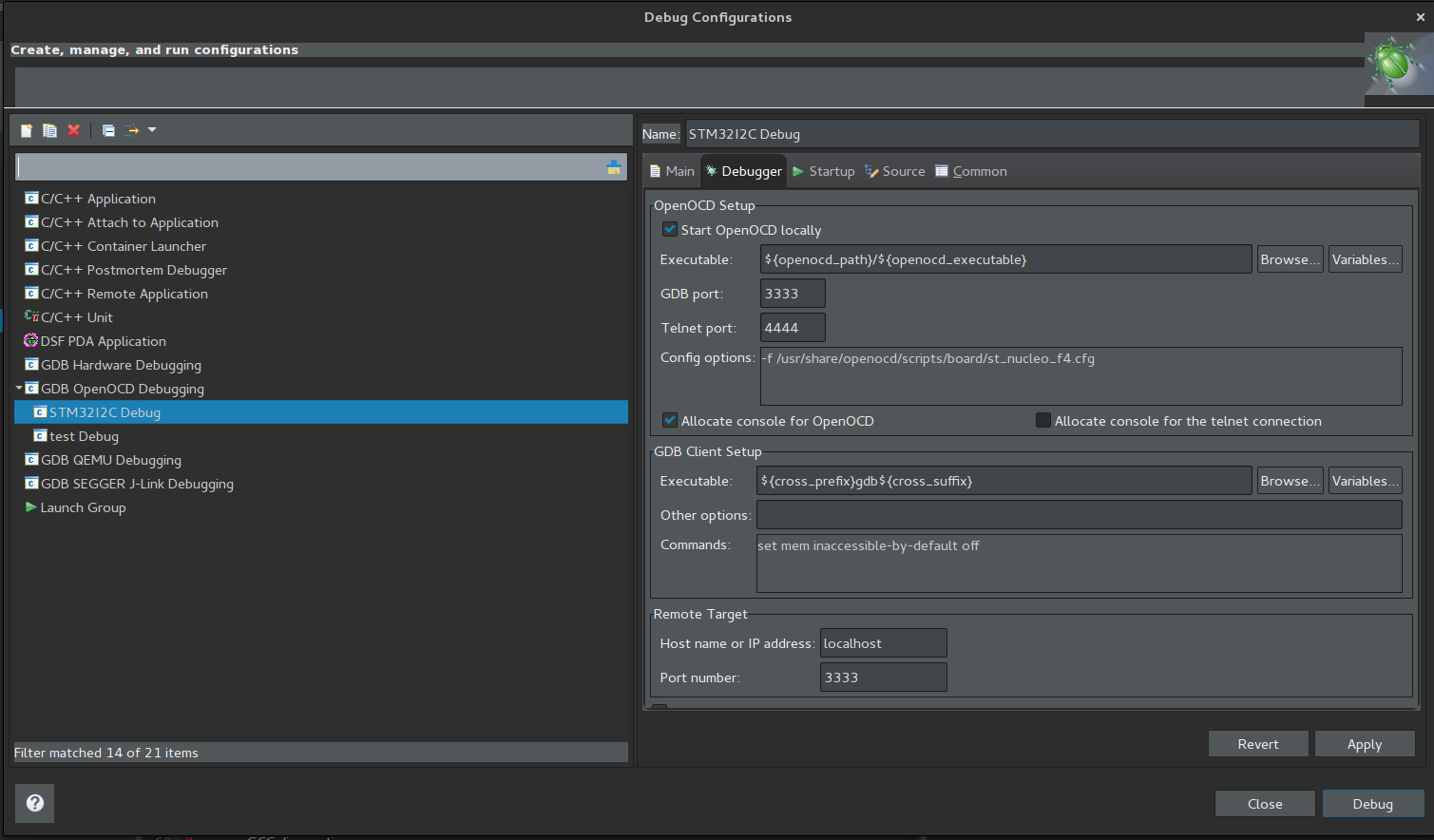Click the help question mark icon
The height and width of the screenshot is (840, 1434).
[35, 803]
